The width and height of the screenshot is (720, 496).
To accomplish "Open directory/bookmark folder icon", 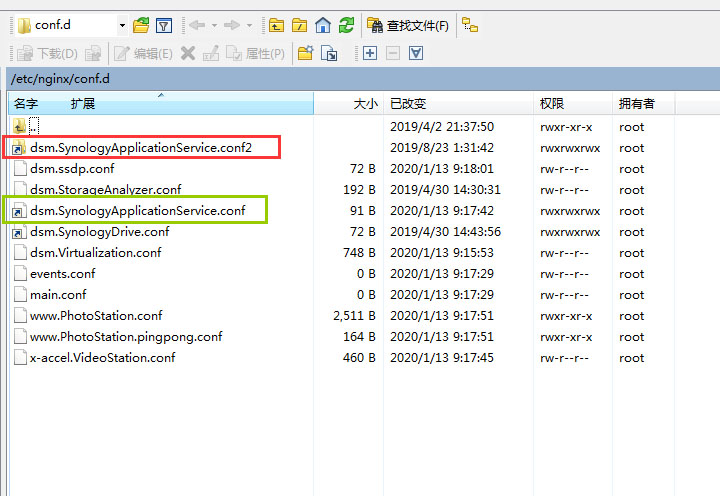I will click(141, 25).
